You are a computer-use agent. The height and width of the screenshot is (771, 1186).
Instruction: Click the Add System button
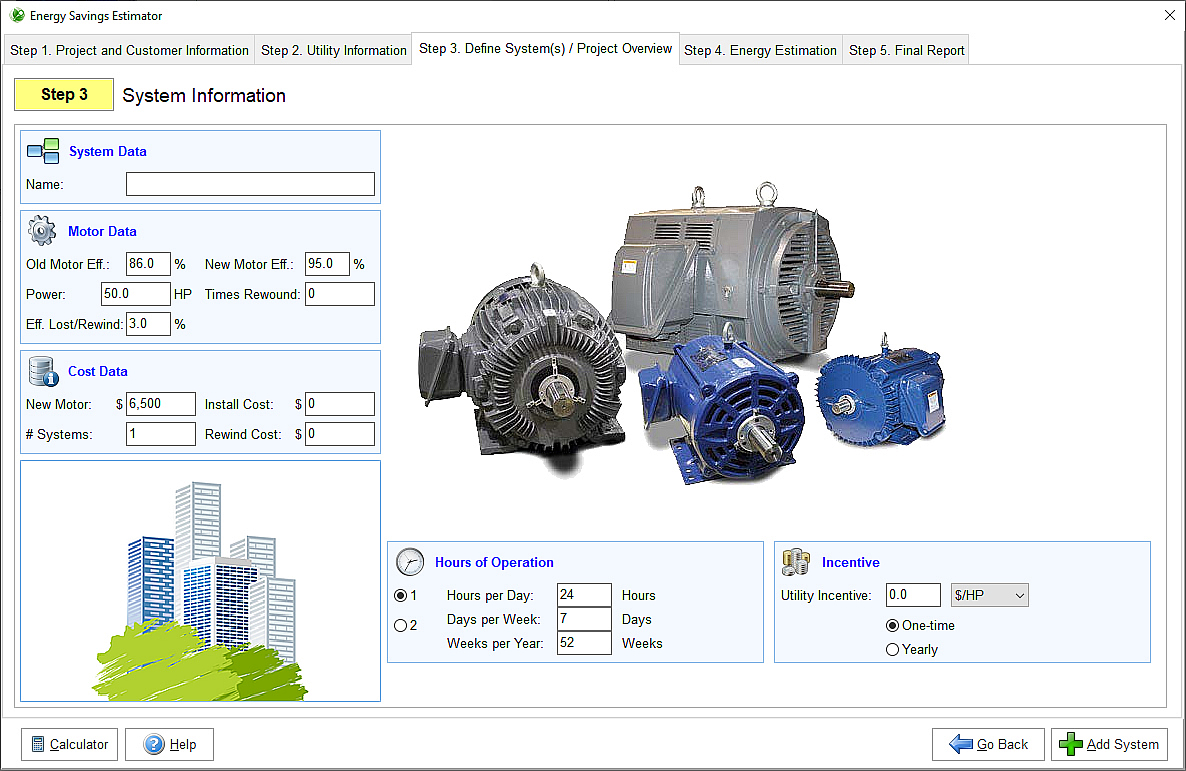pyautogui.click(x=1109, y=744)
